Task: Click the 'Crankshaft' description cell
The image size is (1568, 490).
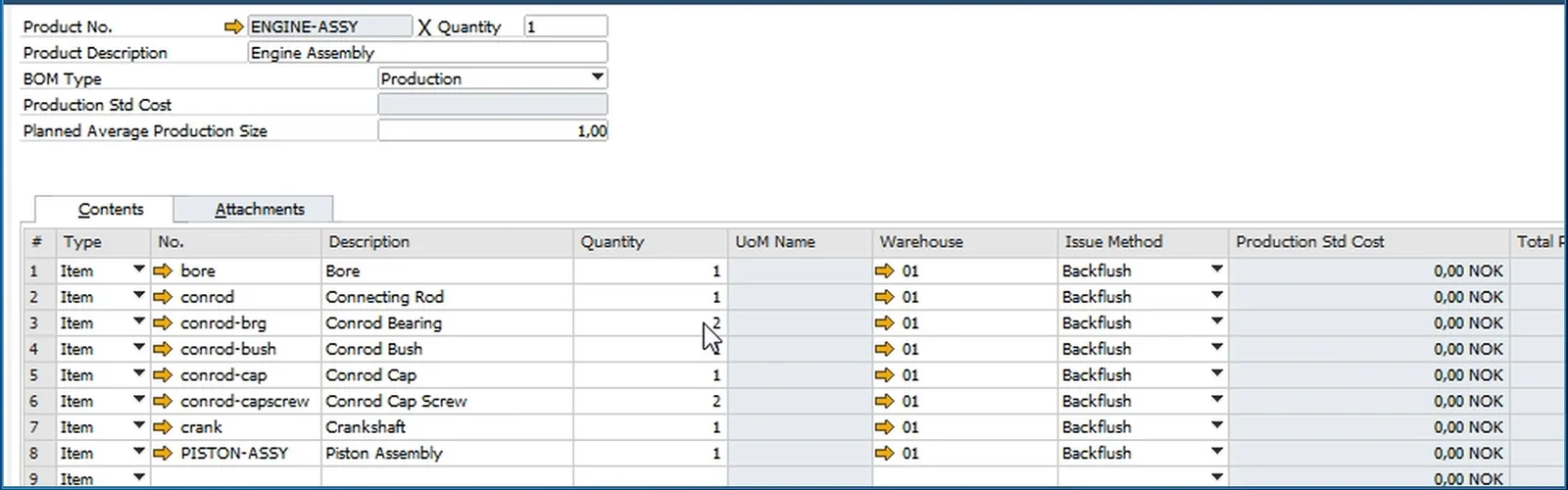Action: click(447, 427)
